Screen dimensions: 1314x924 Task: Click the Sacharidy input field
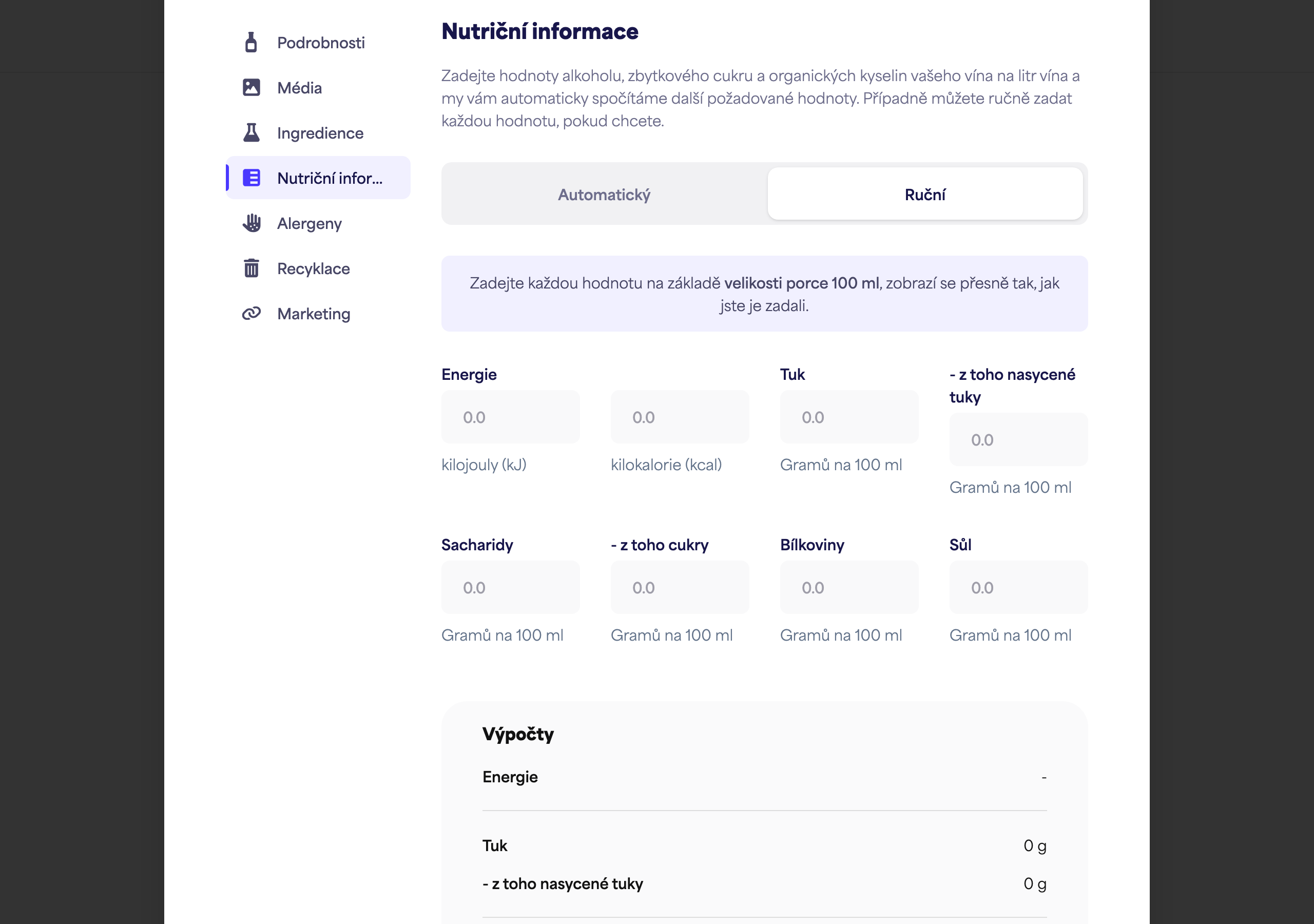click(511, 587)
